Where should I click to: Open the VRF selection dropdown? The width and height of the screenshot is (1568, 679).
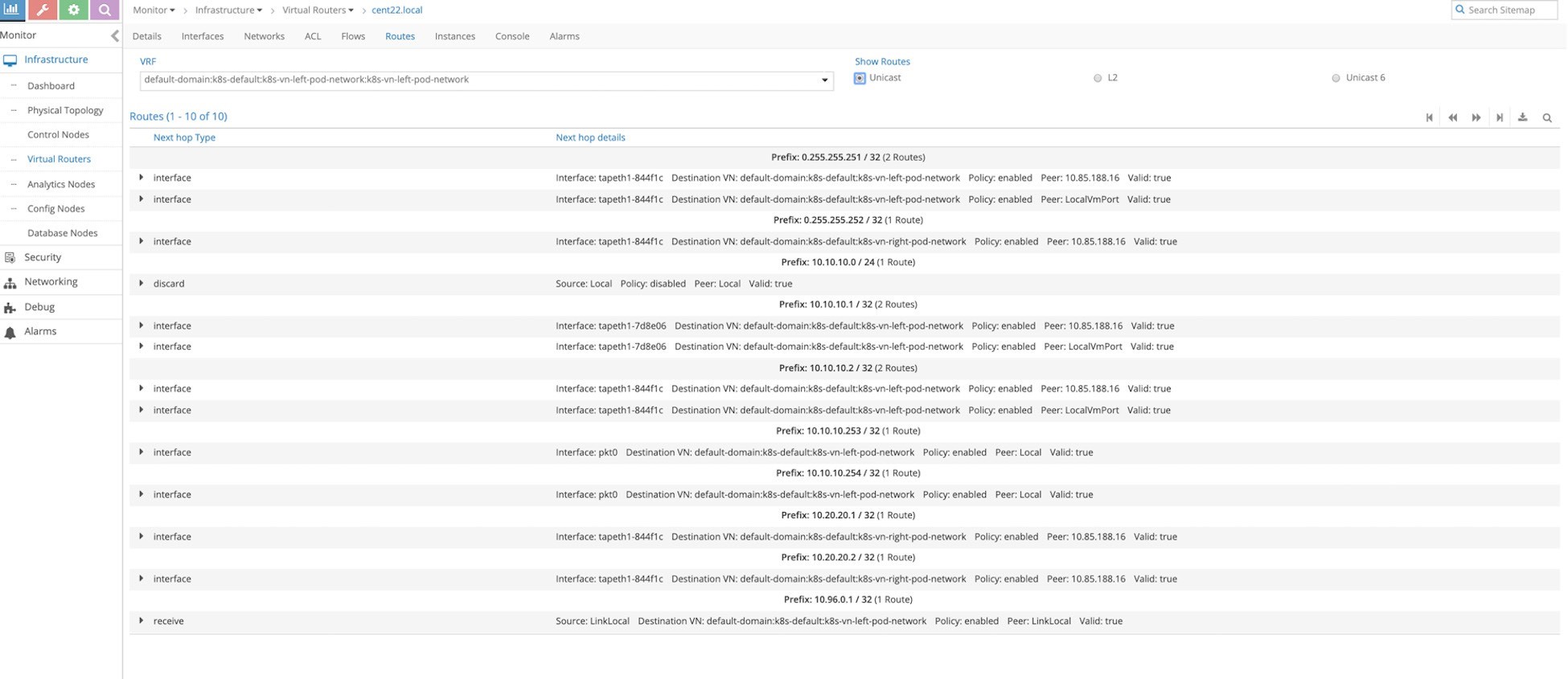click(x=486, y=80)
